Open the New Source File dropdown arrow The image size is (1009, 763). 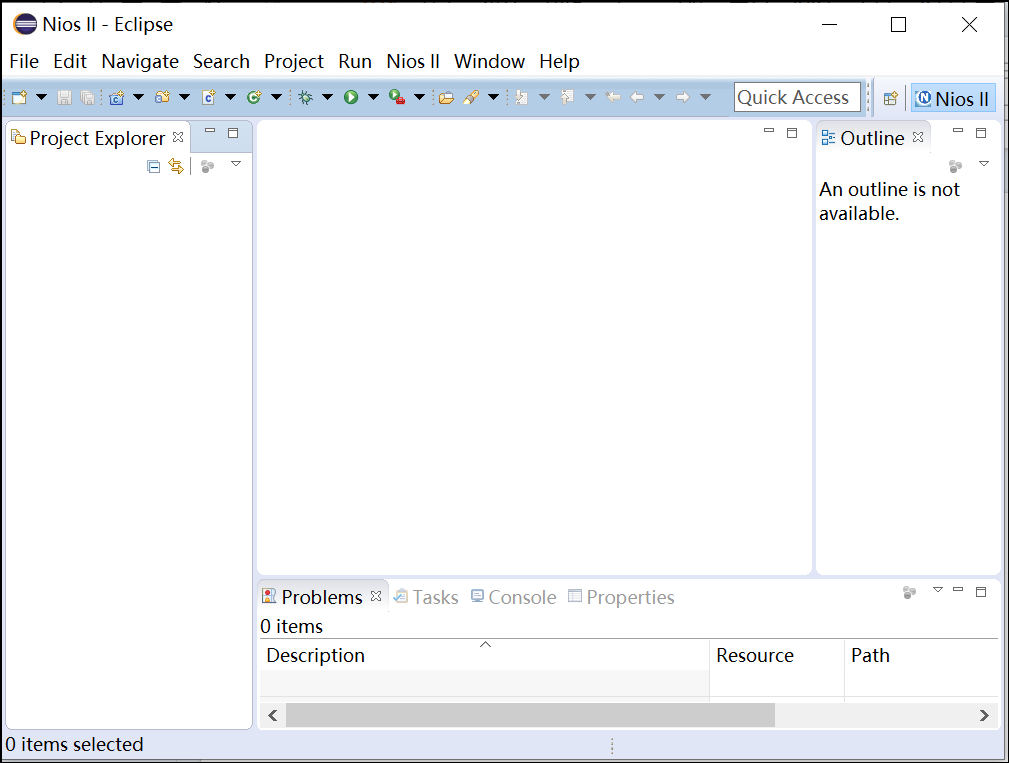pyautogui.click(x=230, y=97)
